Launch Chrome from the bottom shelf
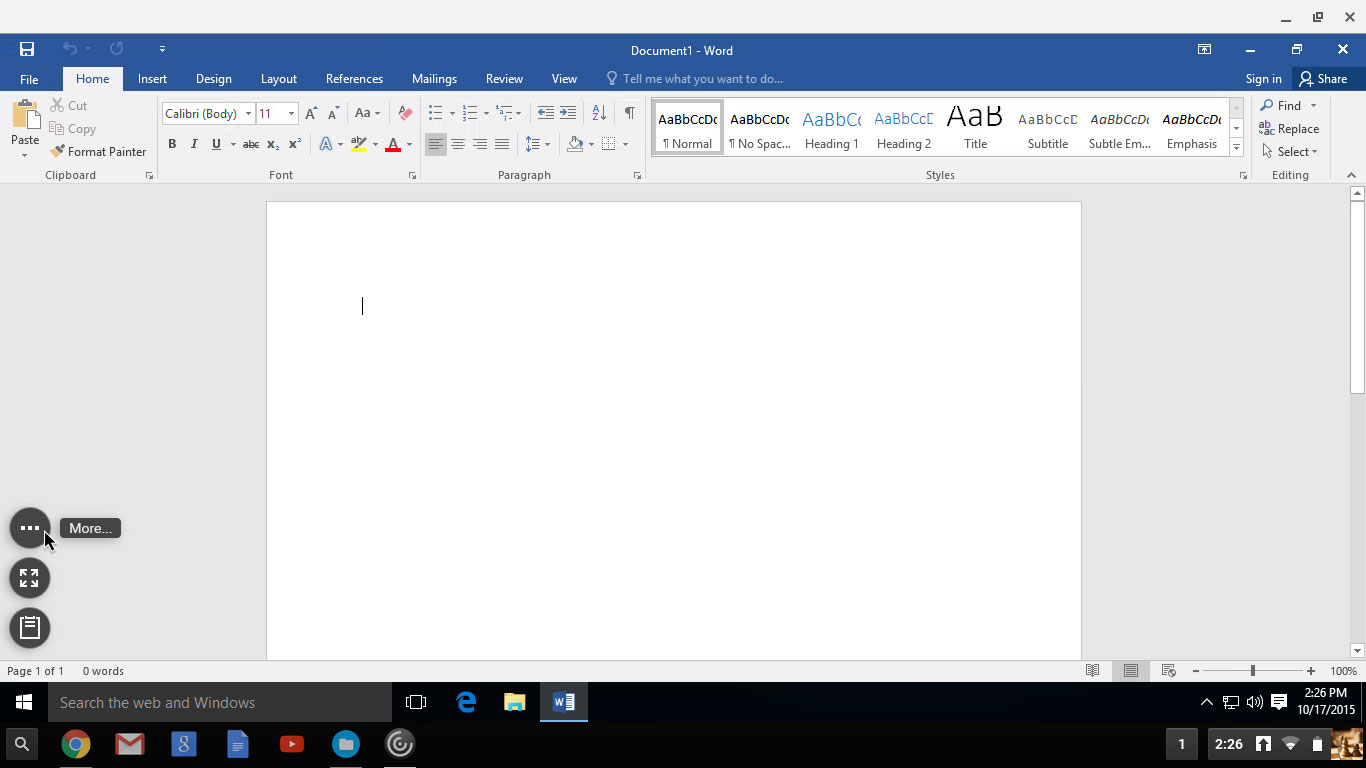1366x768 pixels. [x=76, y=744]
